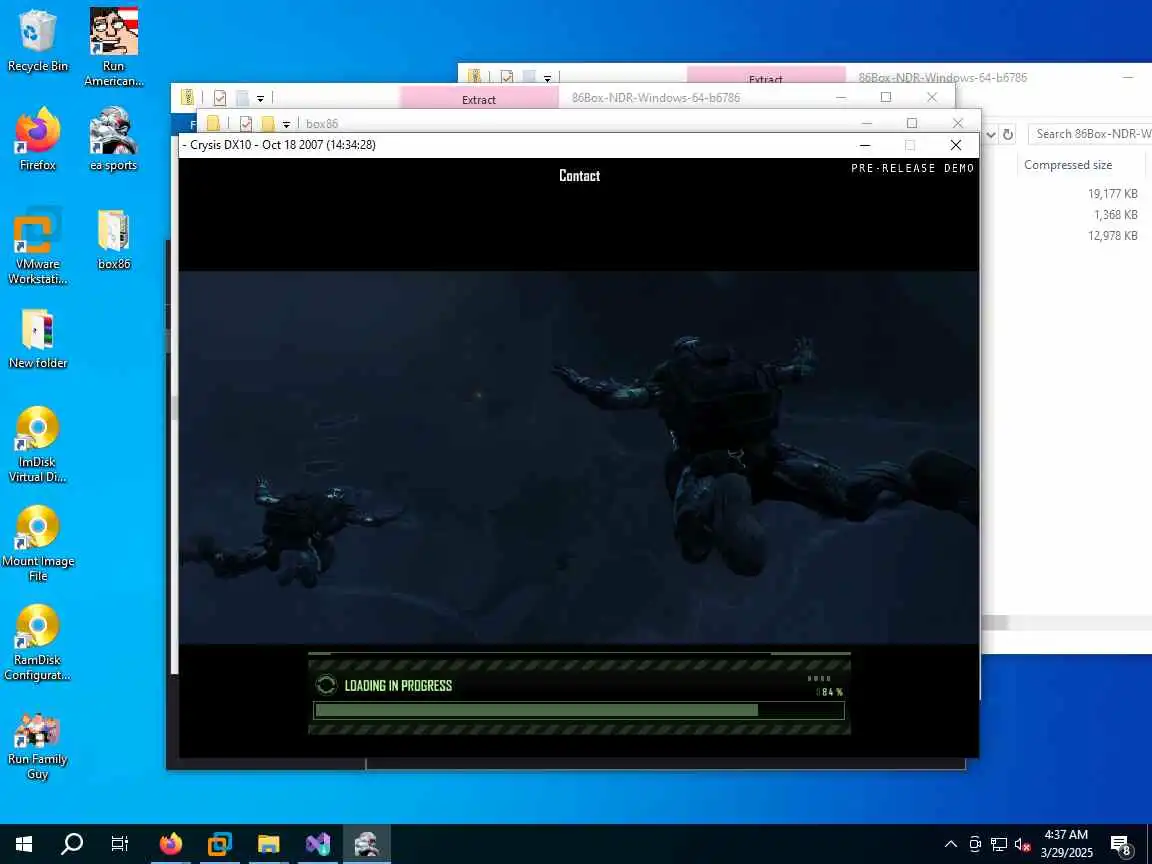The width and height of the screenshot is (1152, 864).
Task: Click the Search 86Box-NDR field
Action: pos(1090,134)
